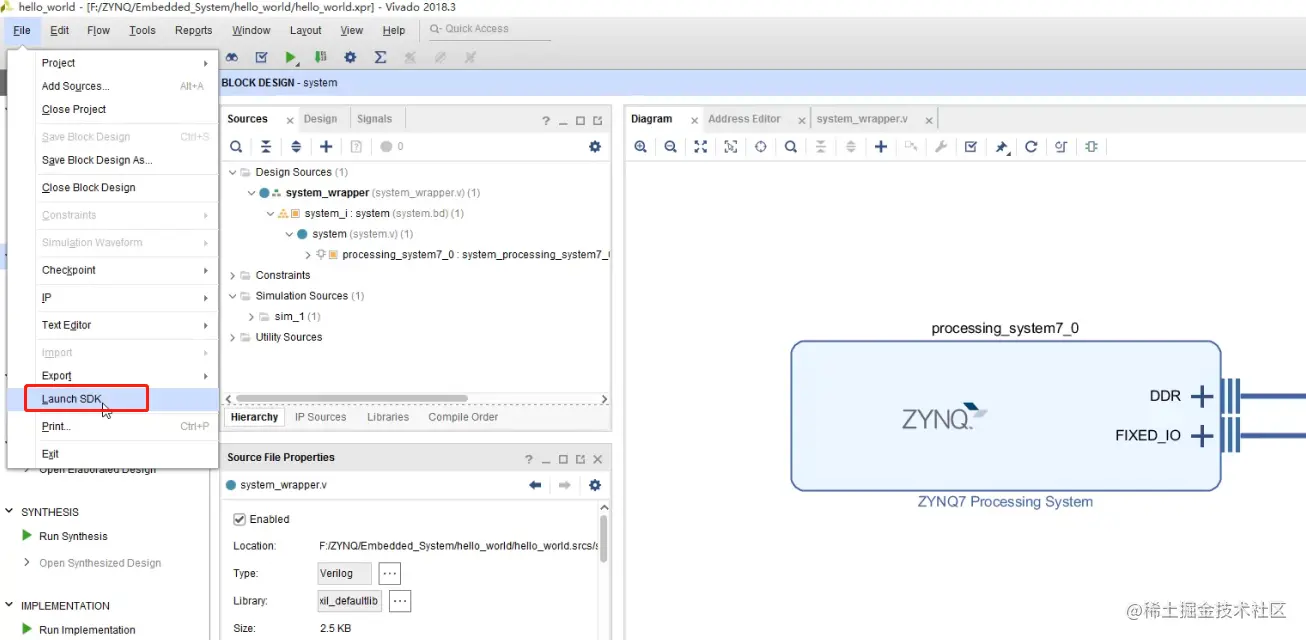
Task: Click the binoculars find icon in main toolbar
Action: [x=232, y=58]
